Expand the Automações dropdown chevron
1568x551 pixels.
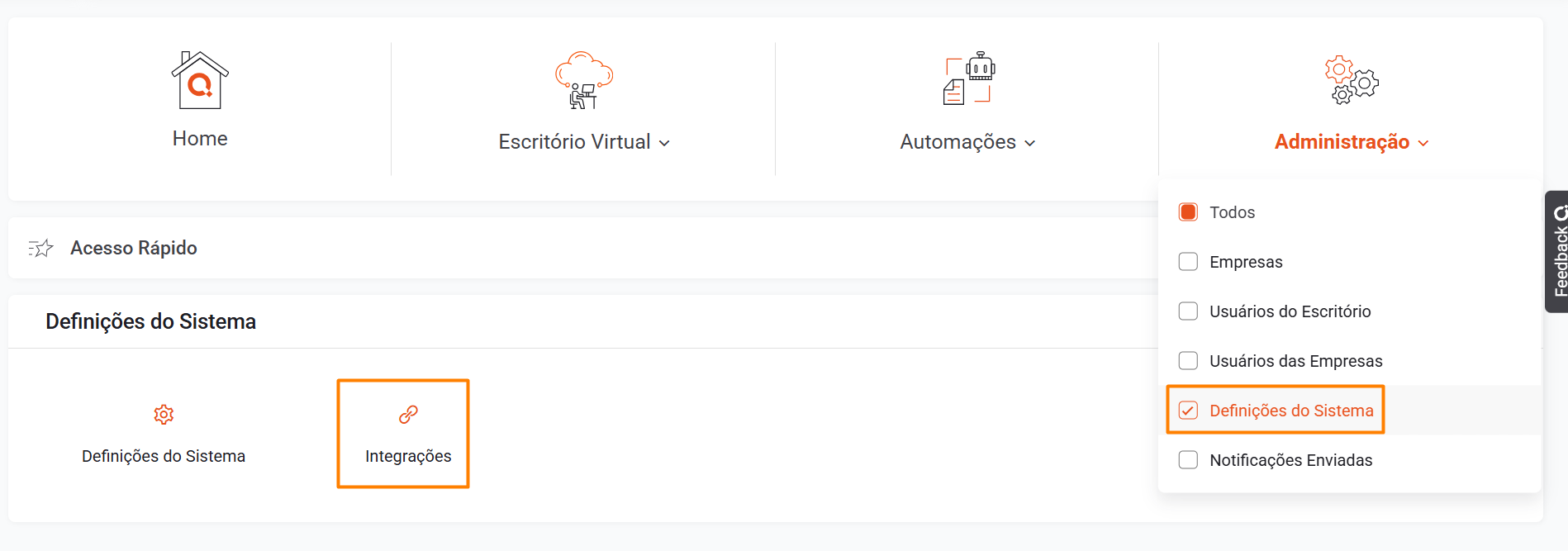[x=1029, y=143]
